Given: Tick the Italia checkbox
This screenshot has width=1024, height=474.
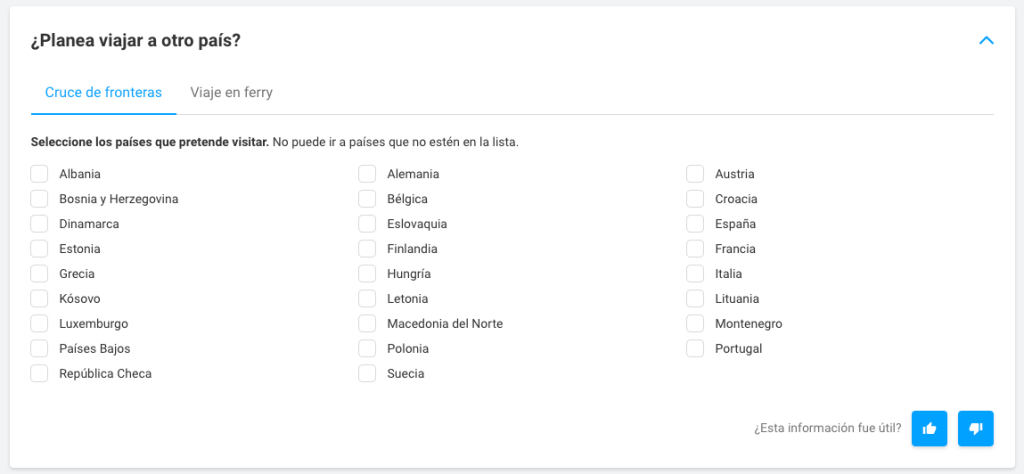Looking at the screenshot, I should 695,274.
